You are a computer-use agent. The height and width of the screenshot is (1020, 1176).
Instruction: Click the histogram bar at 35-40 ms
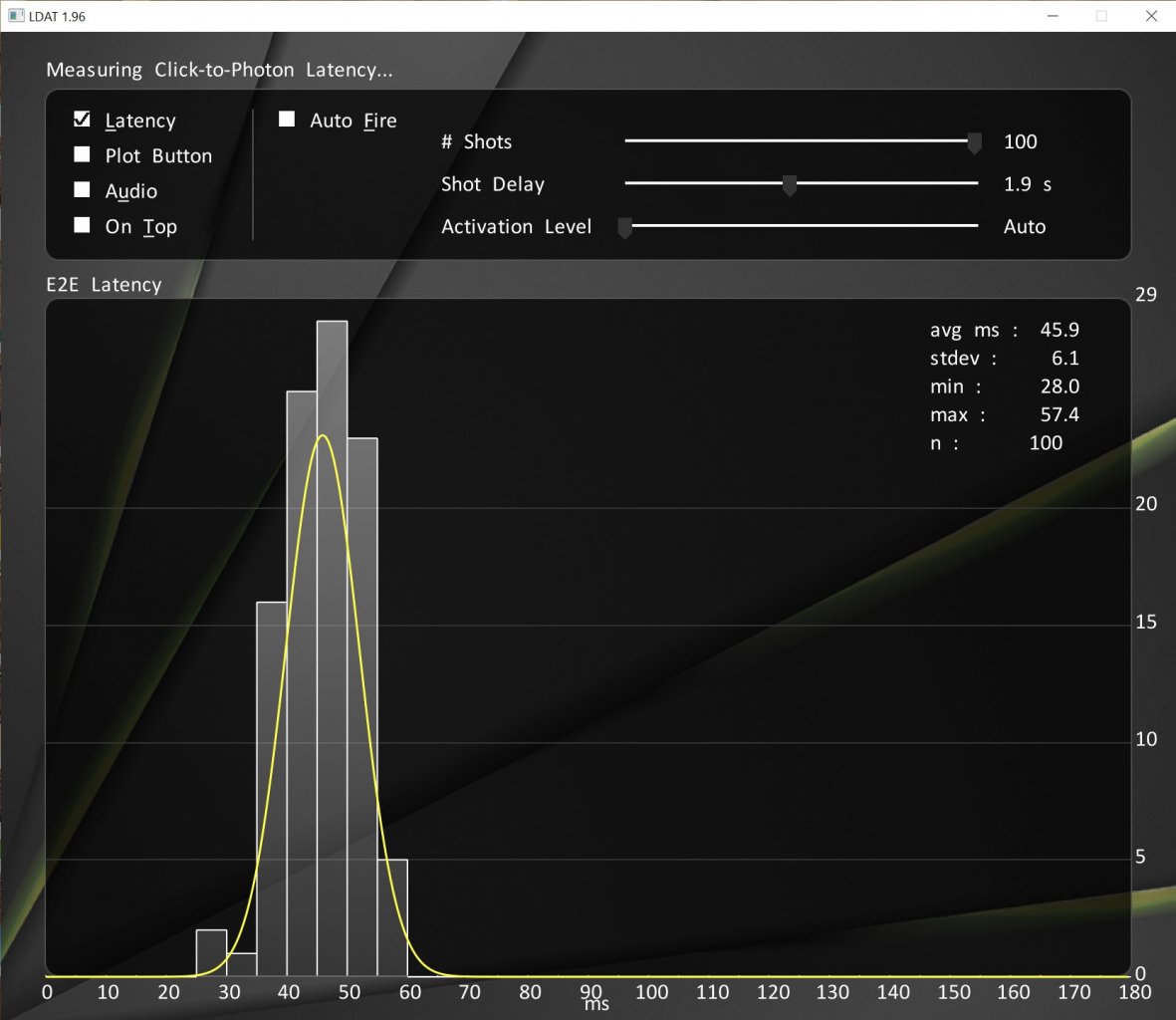[272, 789]
